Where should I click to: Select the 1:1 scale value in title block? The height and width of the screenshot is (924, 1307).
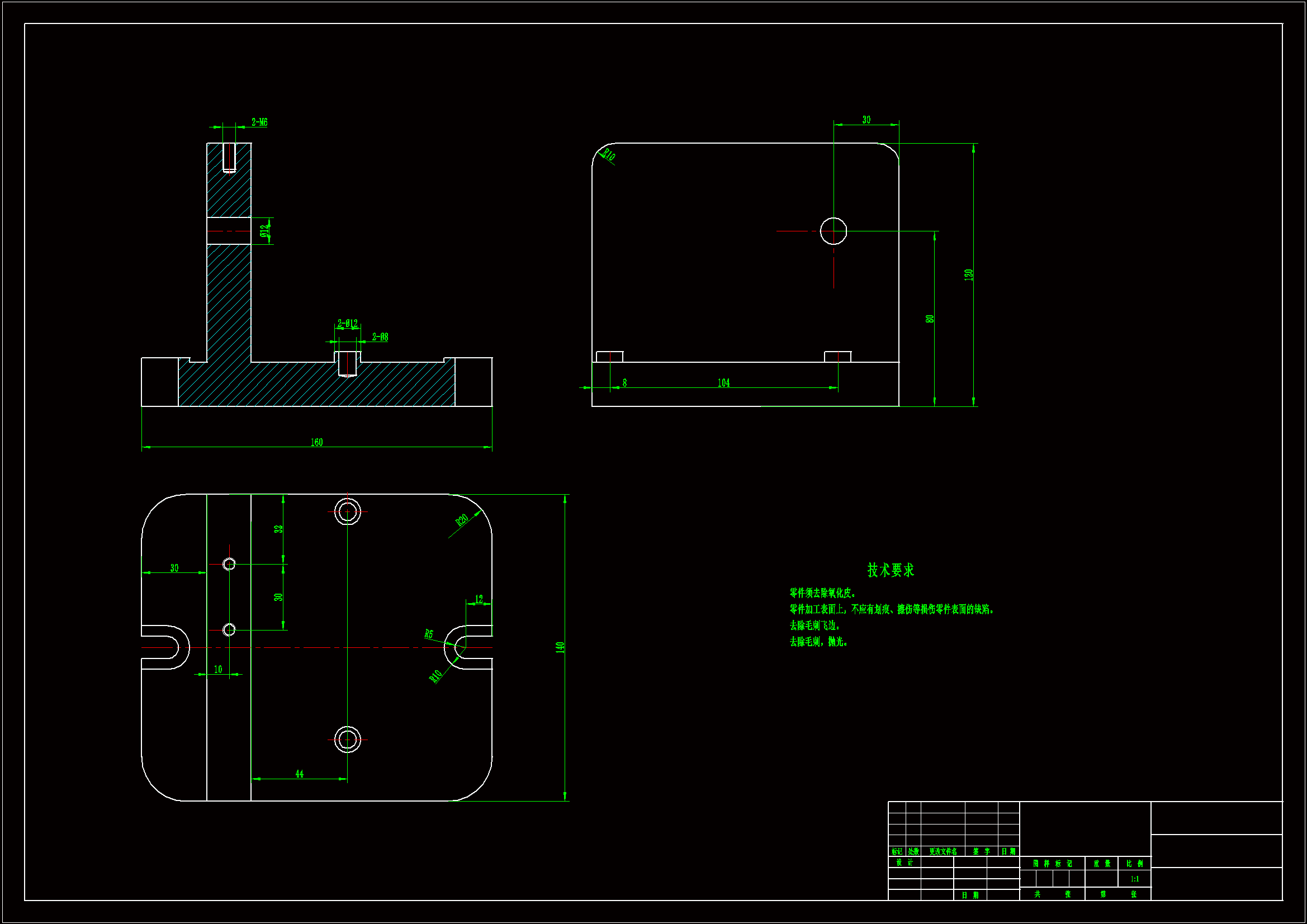[x=1134, y=879]
